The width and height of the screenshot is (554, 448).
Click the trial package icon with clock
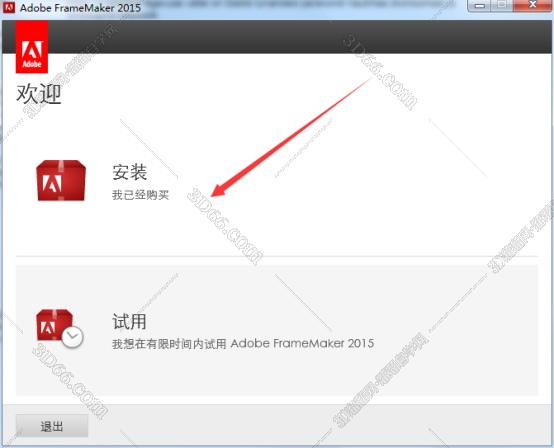click(x=60, y=329)
